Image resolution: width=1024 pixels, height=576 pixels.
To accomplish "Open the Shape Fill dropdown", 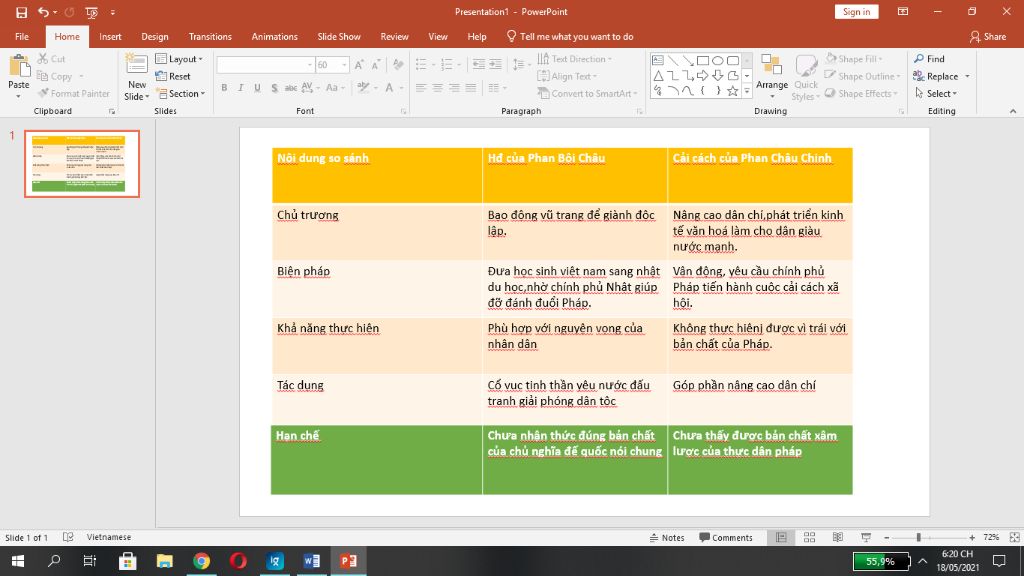I will pyautogui.click(x=854, y=59).
